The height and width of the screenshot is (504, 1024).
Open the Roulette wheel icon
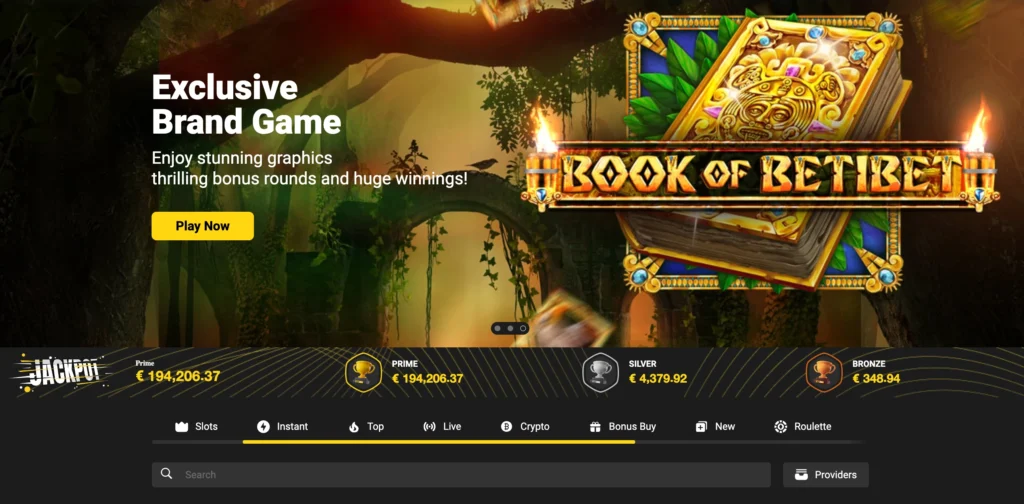(x=780, y=427)
